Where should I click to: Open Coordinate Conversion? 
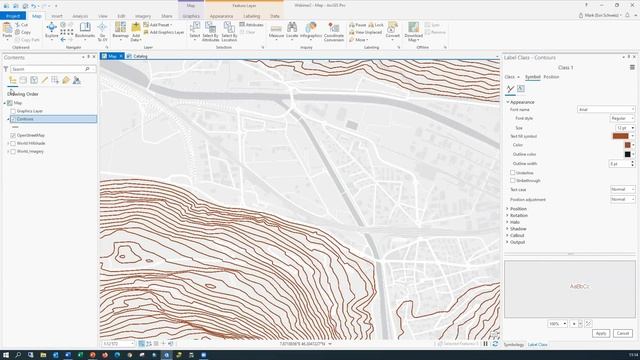click(333, 32)
